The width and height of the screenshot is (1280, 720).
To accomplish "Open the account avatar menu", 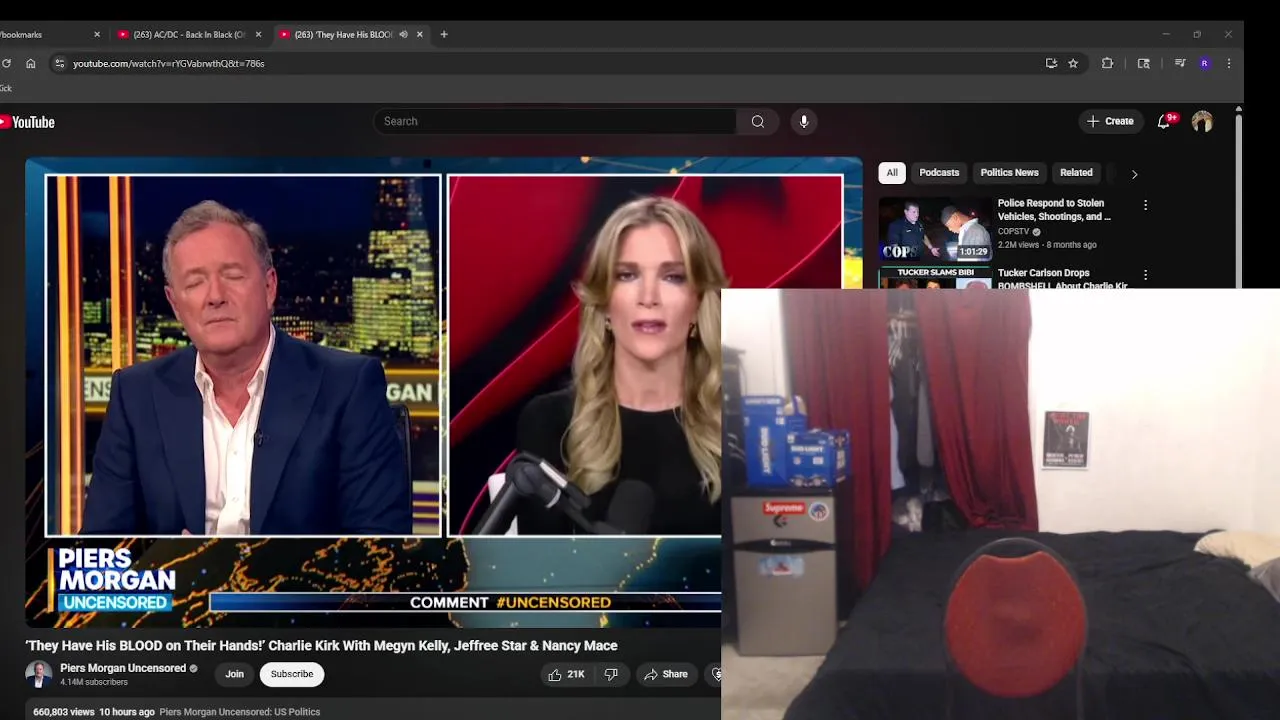I will (1202, 122).
